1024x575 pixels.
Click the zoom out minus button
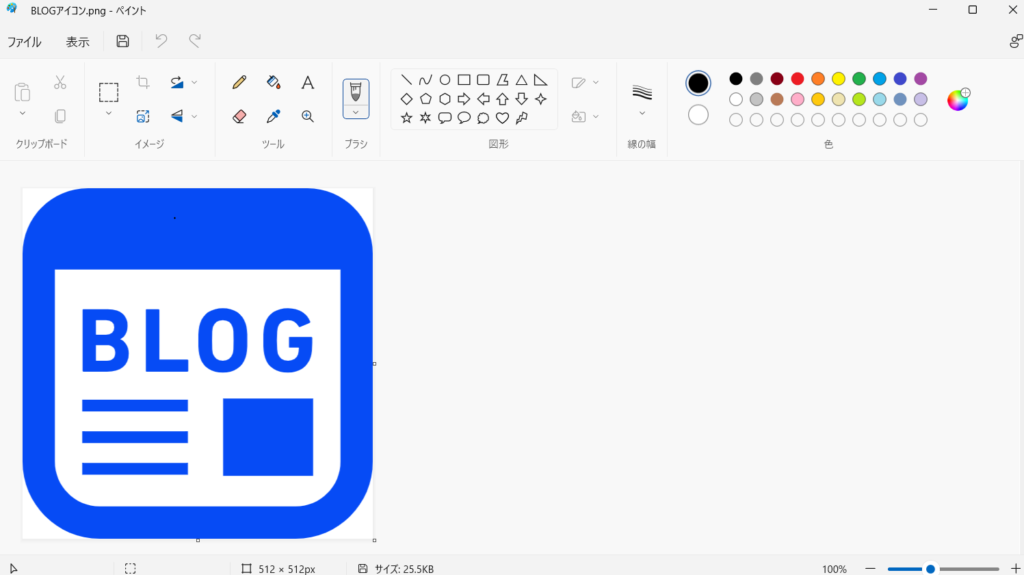(871, 569)
